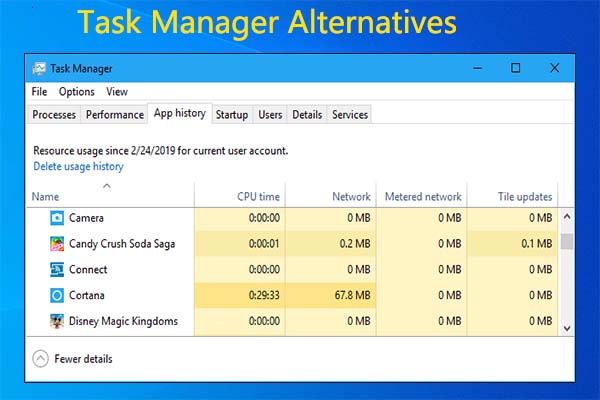Sort by CPU time column header
The image size is (600, 400).
(x=240, y=196)
